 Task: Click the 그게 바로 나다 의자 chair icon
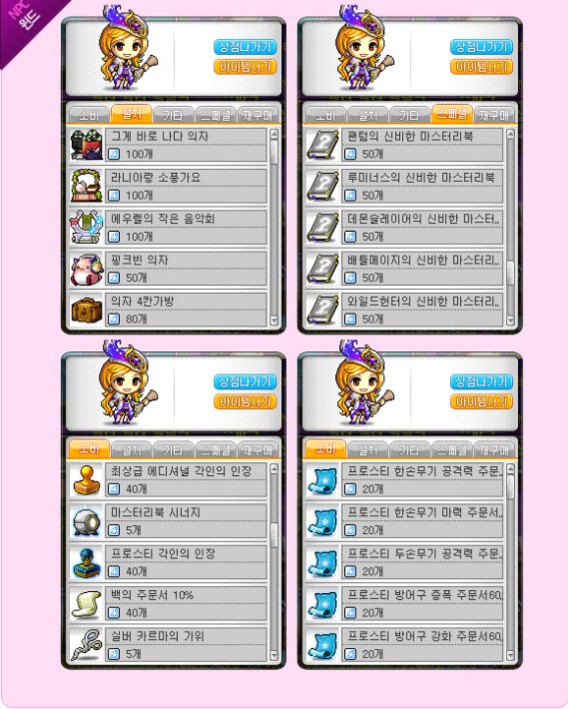coord(86,146)
